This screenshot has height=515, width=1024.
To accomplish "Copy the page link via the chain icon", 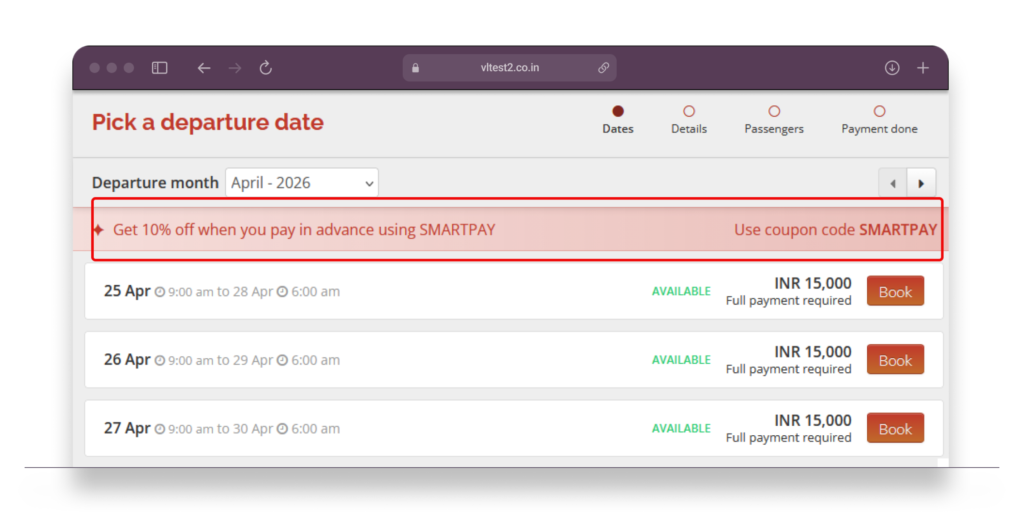I will pos(603,68).
